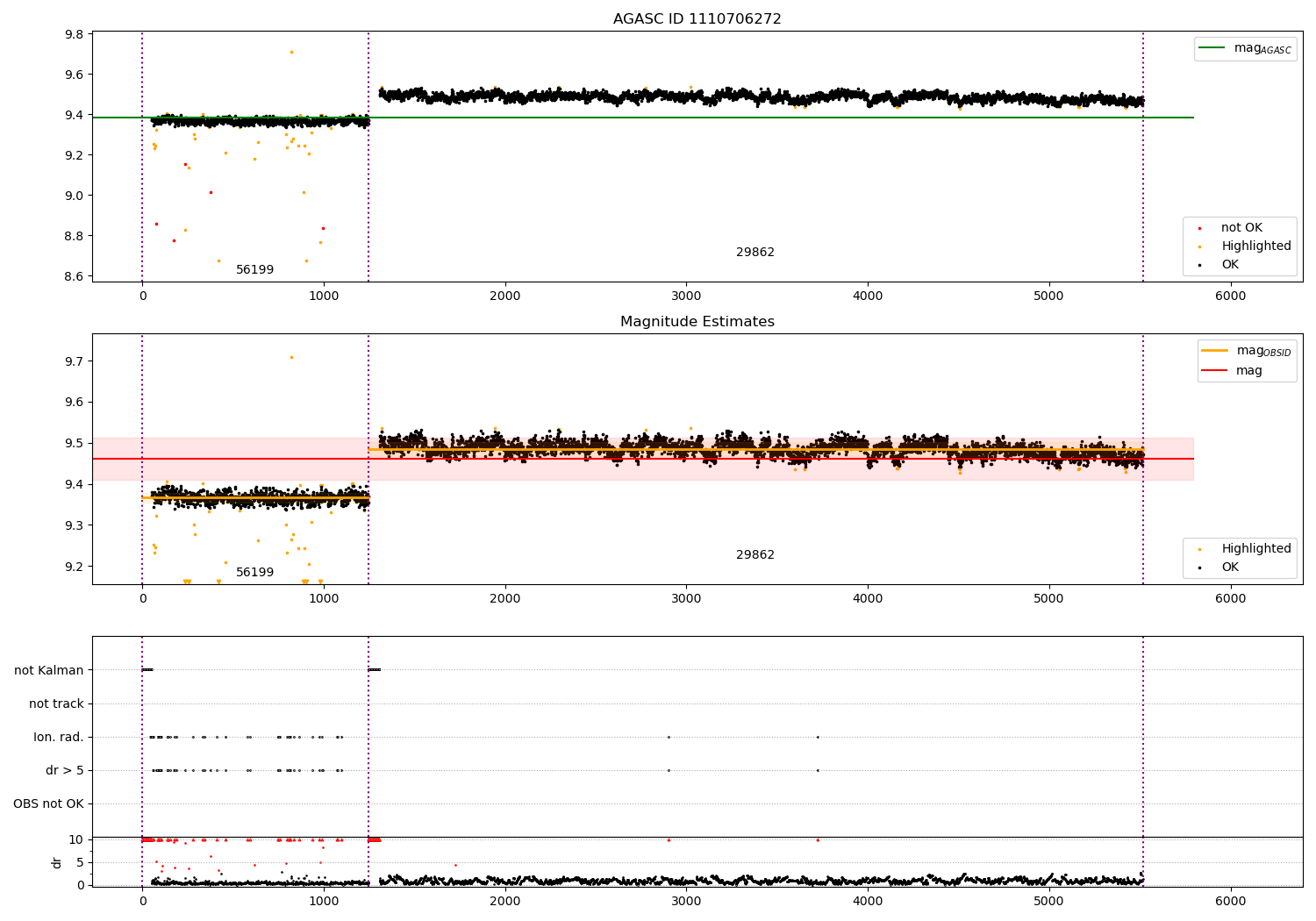
Task: Click OBSID label 56199 in middle plot
Action: click(x=254, y=573)
